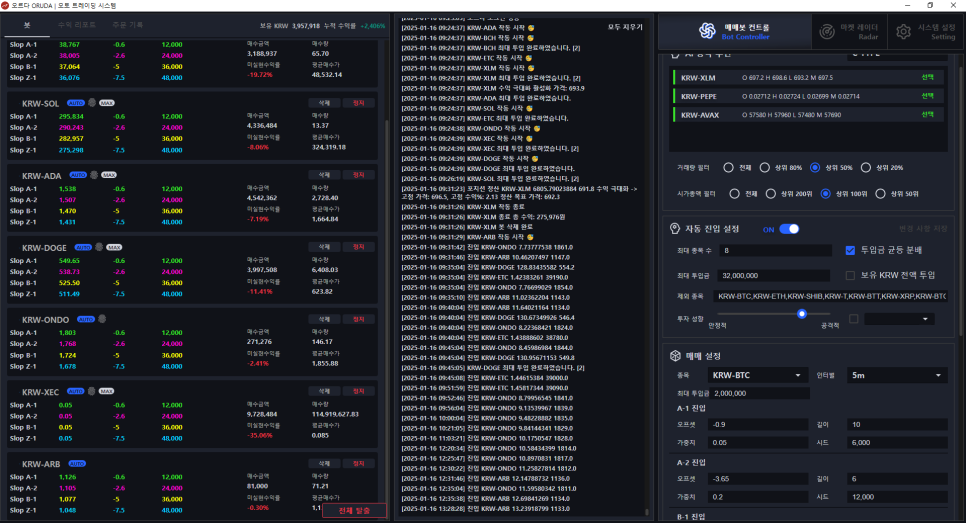Viewport: 966px width, 523px height.
Task: Click the MAX badge on KRW-DOGE
Action: tap(114, 246)
